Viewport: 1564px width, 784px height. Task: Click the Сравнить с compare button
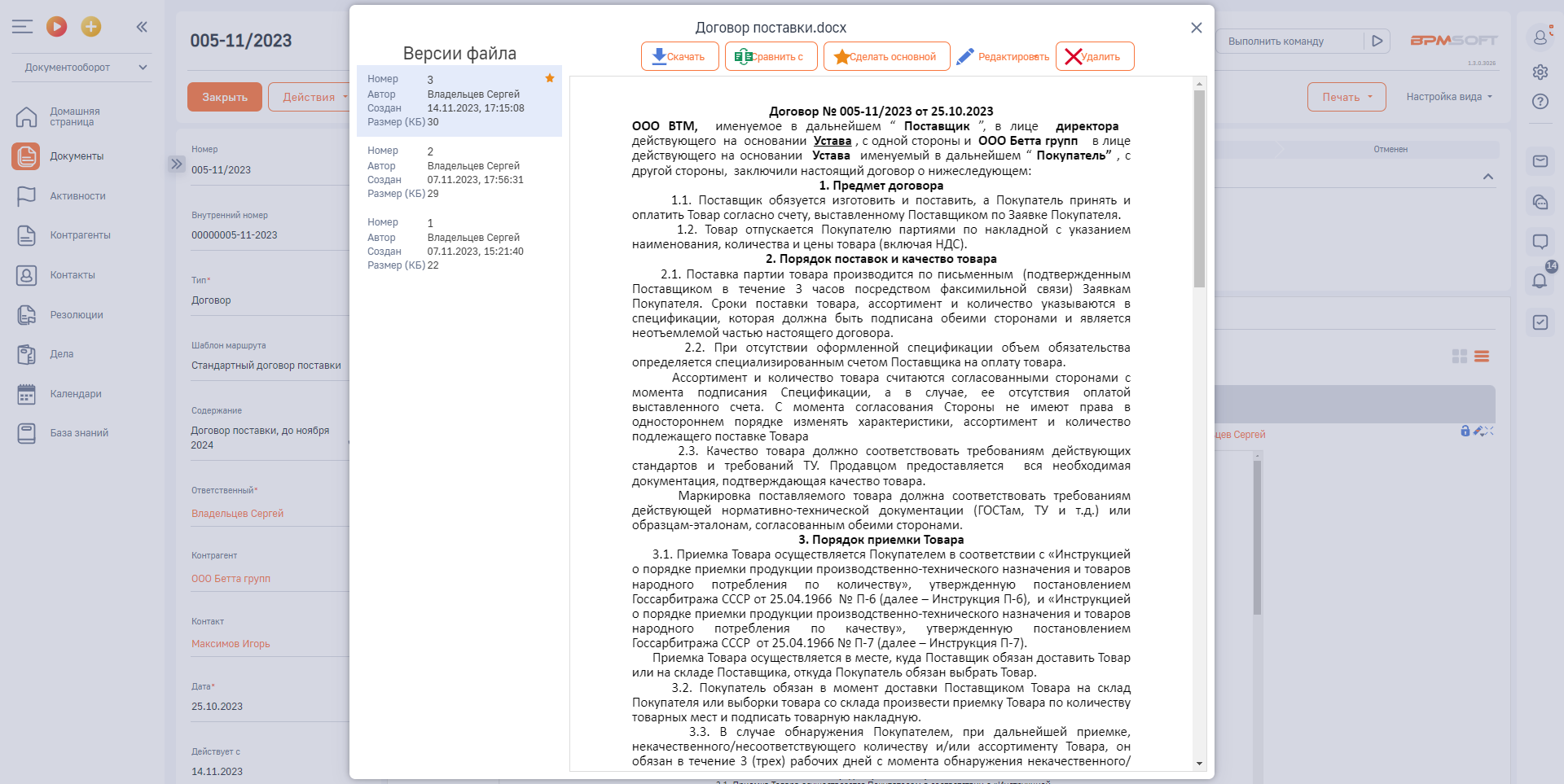[x=771, y=56]
